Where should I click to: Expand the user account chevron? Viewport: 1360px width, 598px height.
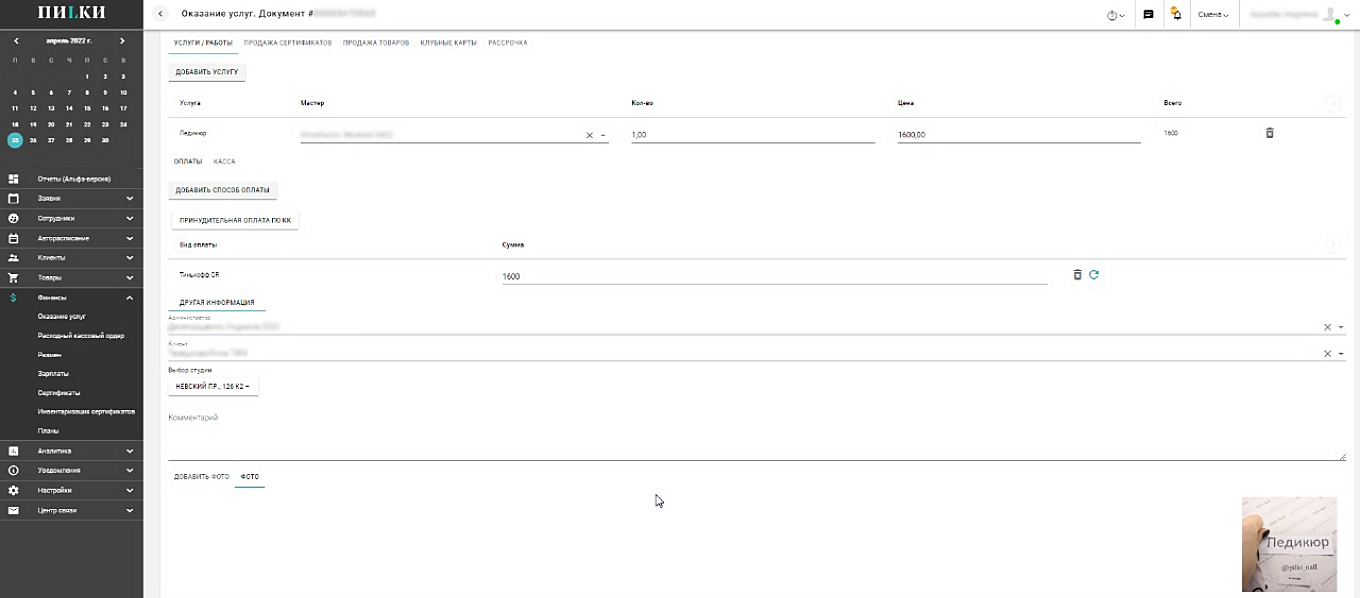[x=1348, y=15]
